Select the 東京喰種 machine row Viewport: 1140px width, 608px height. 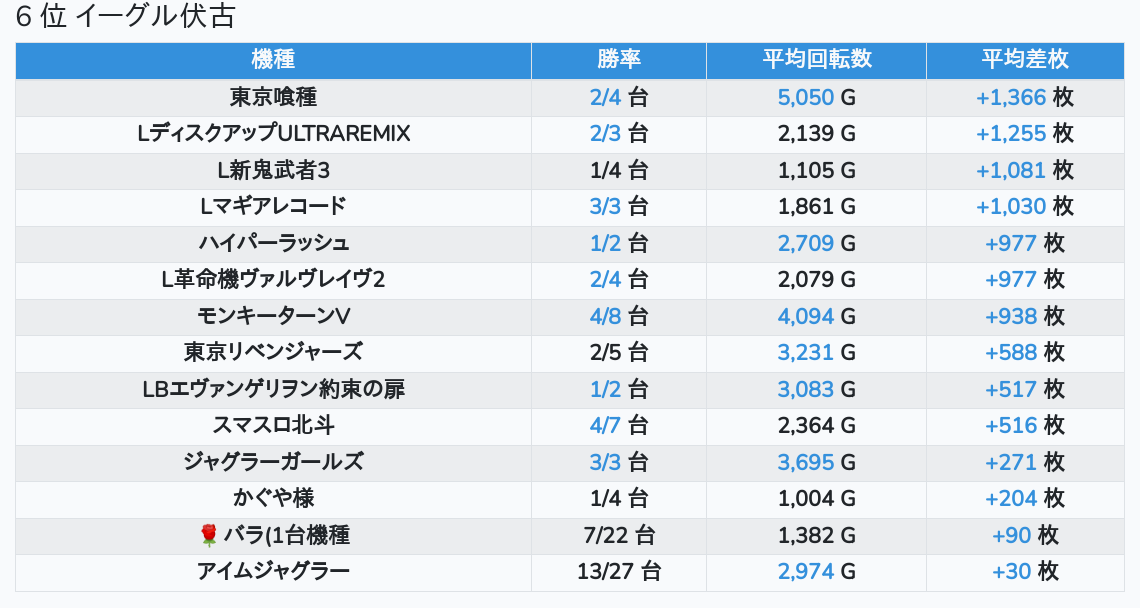(x=273, y=98)
